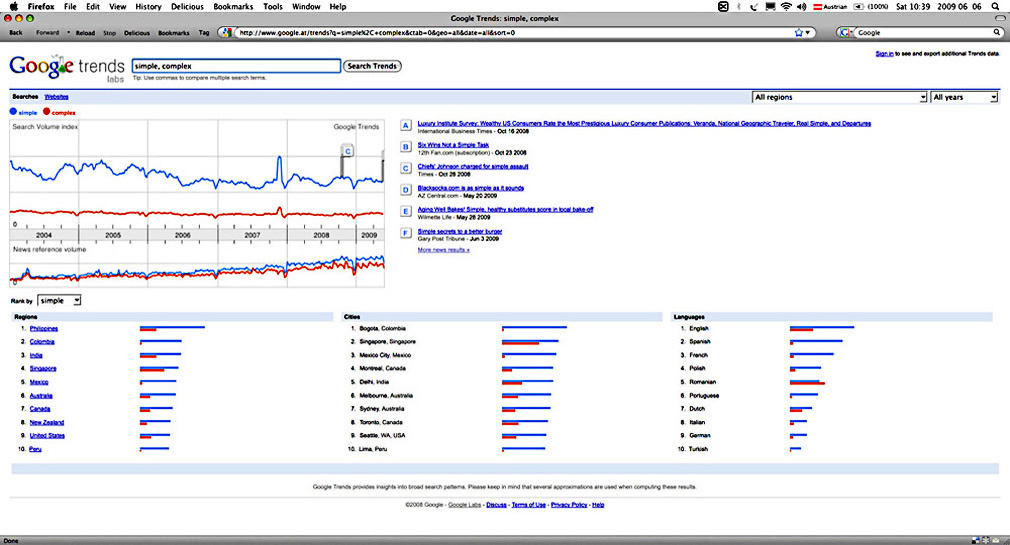Click the browser URL address field
This screenshot has height=545, width=1010.
(513, 32)
